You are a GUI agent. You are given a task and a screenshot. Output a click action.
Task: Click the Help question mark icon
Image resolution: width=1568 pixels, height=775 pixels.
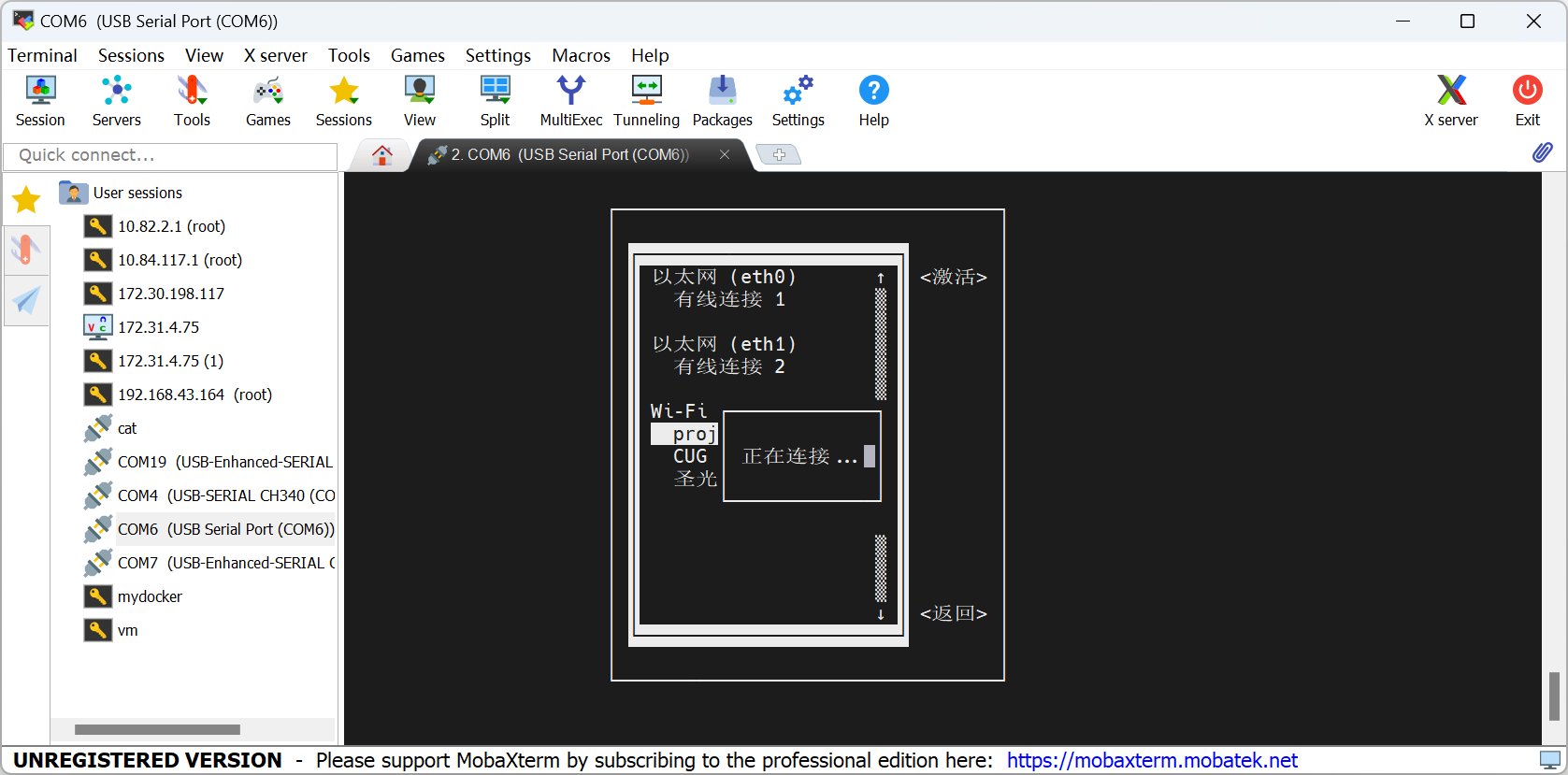(x=874, y=101)
